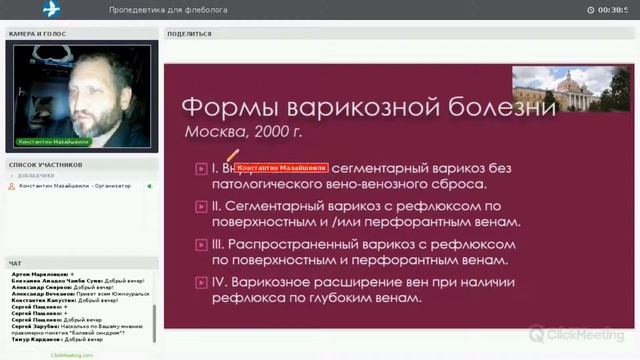The image size is (640, 360).
Task: Click slide heading Формы варикозной болезни
Action: [x=369, y=107]
